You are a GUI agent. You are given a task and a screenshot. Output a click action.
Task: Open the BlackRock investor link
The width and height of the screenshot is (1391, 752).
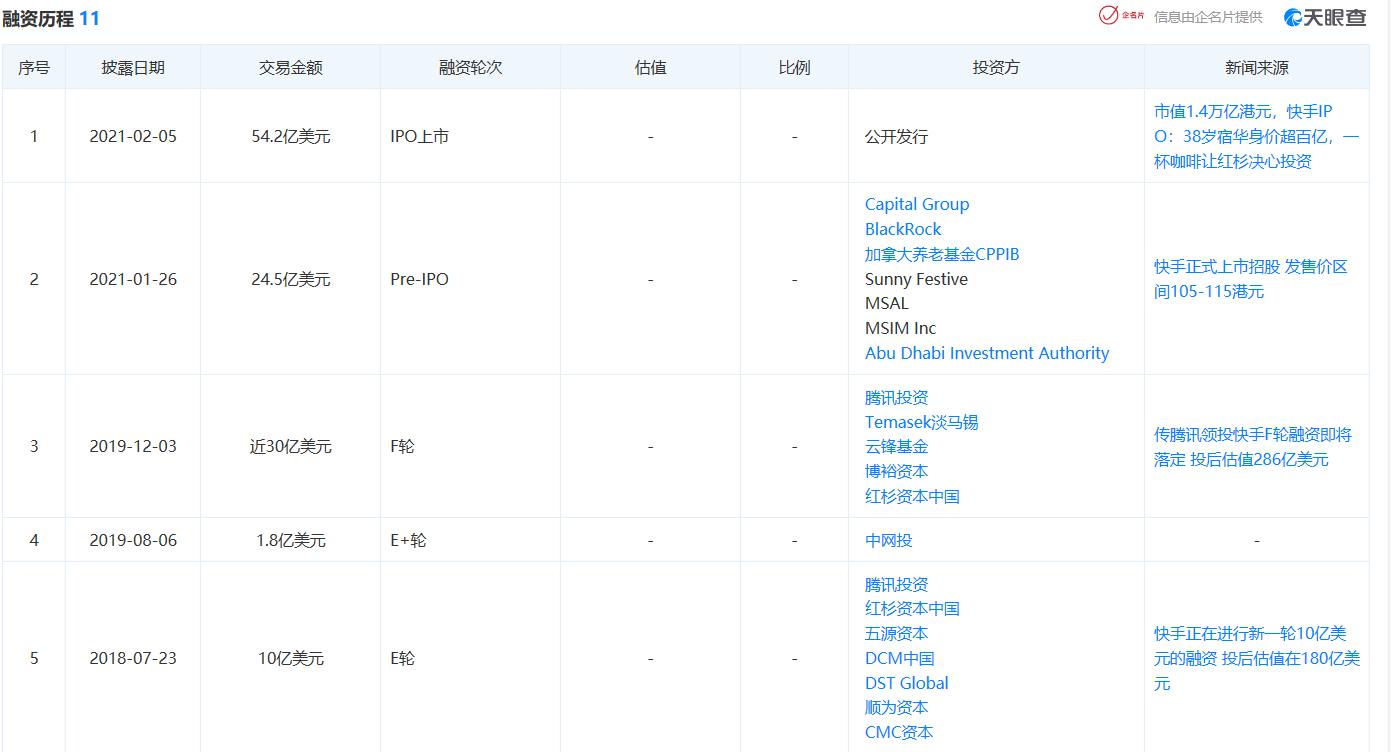click(x=903, y=229)
